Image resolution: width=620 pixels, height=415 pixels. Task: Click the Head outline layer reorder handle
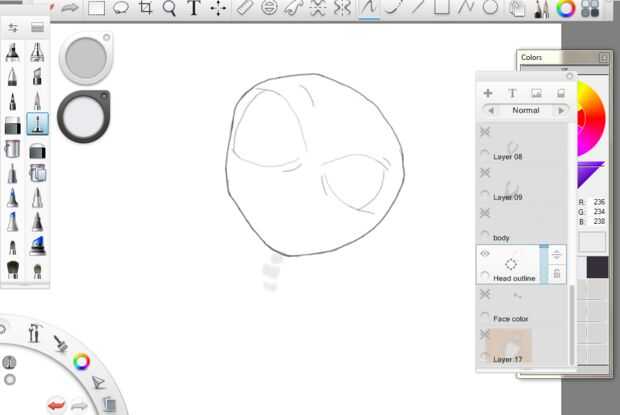pyautogui.click(x=557, y=255)
